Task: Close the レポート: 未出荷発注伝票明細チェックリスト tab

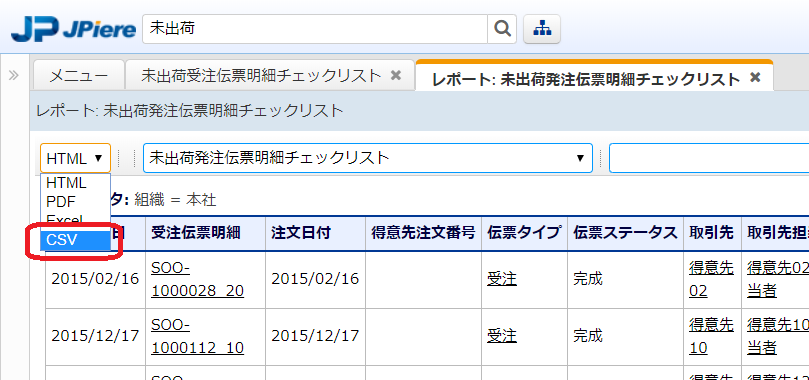Action: pos(755,78)
